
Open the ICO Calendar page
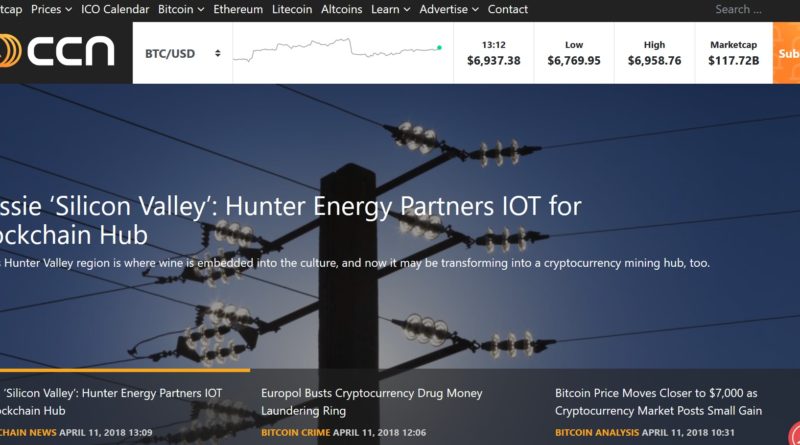(x=115, y=9)
